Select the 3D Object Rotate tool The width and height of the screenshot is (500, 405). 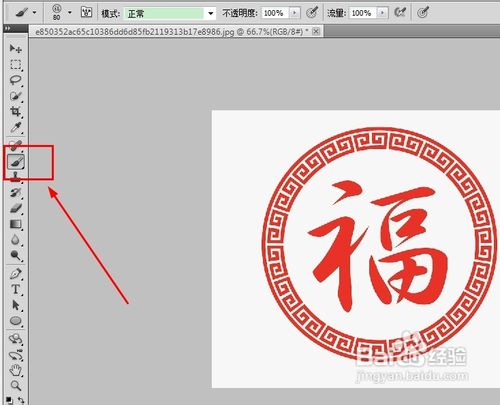(15, 339)
